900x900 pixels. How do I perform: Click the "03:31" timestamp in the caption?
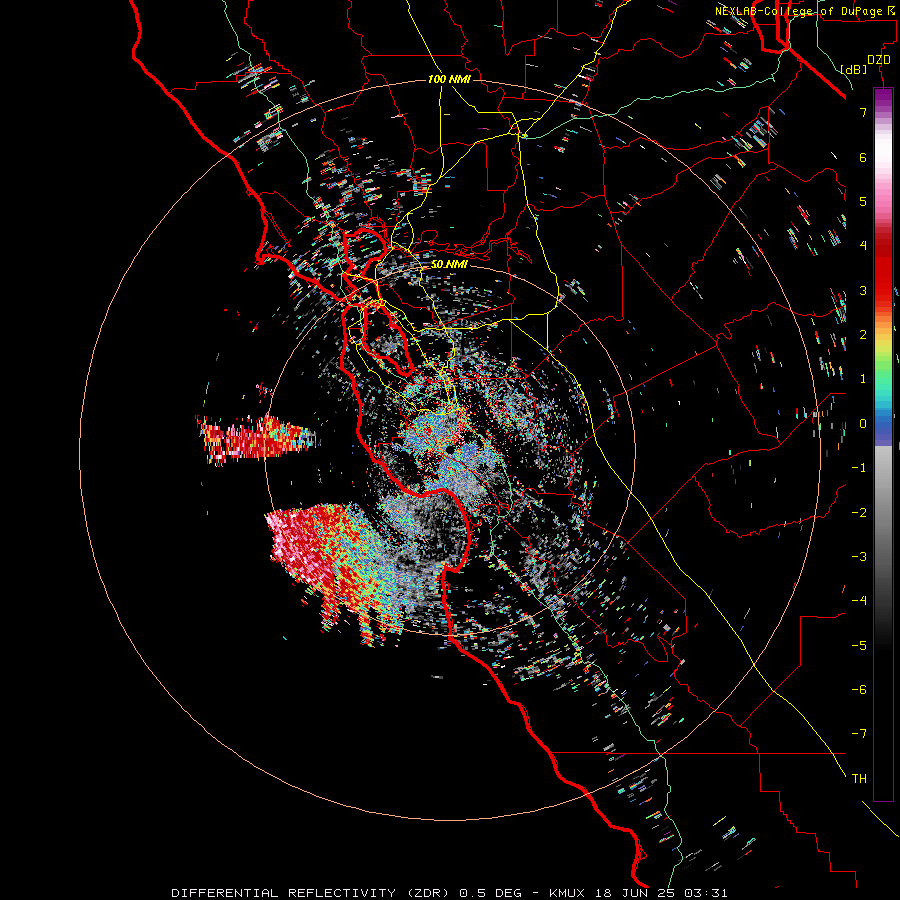(x=708, y=893)
